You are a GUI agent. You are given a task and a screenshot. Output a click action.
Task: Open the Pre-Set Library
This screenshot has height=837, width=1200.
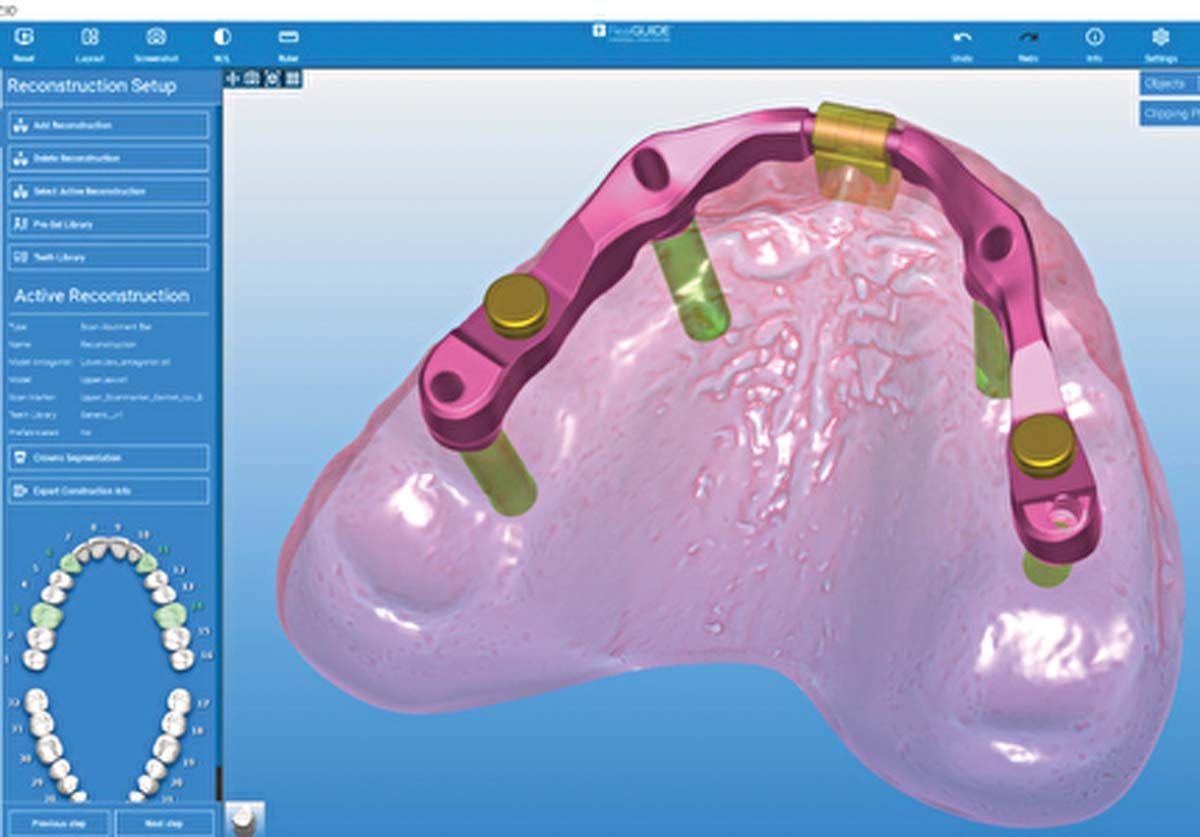[109, 224]
